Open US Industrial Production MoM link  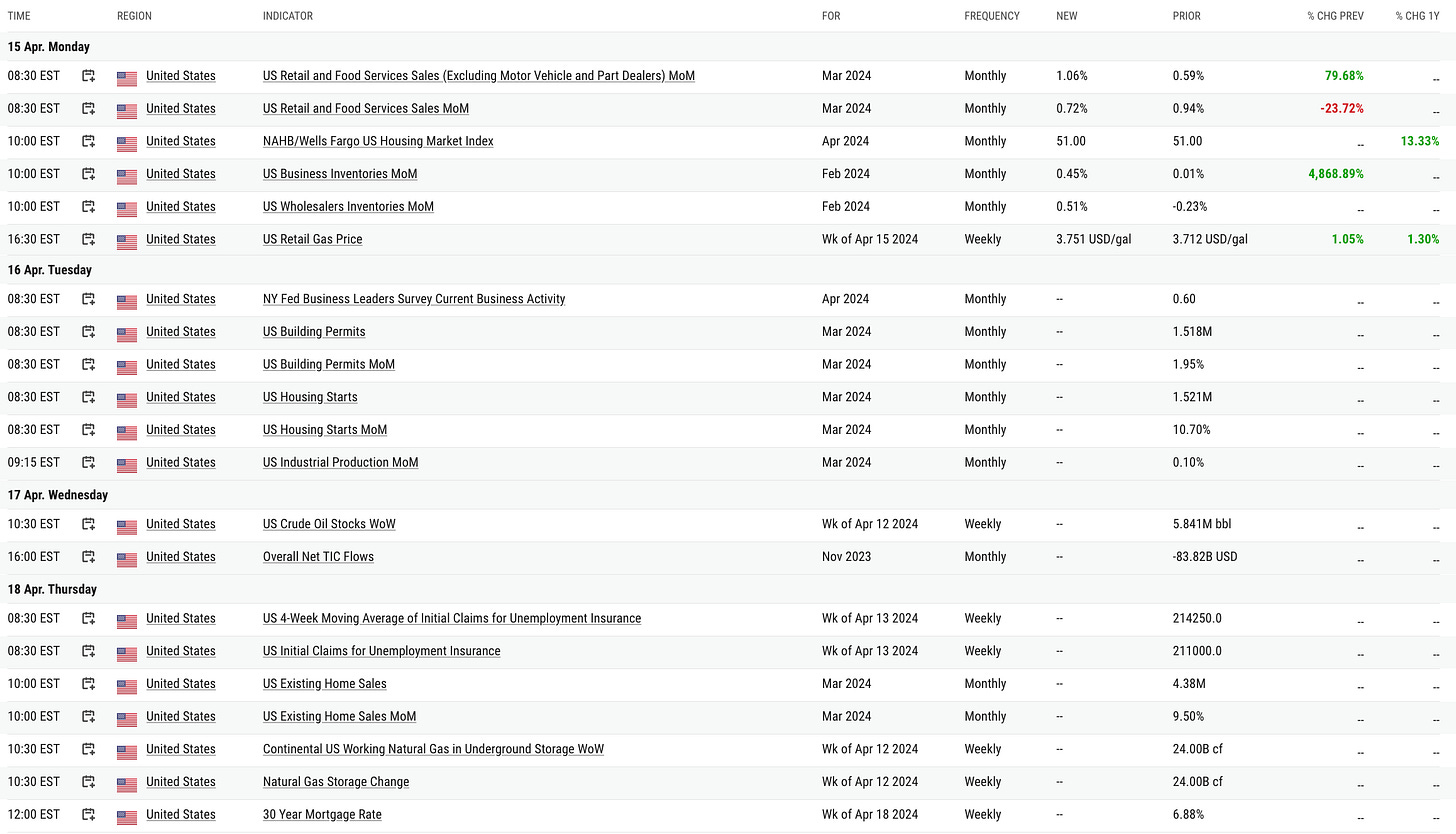click(x=341, y=462)
